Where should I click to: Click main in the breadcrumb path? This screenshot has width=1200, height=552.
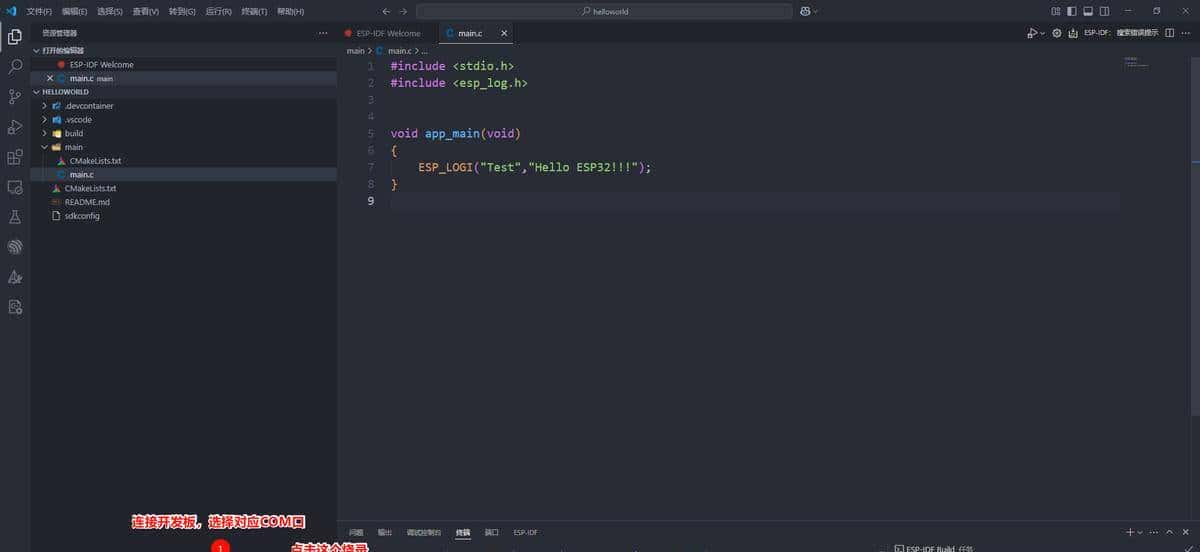(x=355, y=50)
